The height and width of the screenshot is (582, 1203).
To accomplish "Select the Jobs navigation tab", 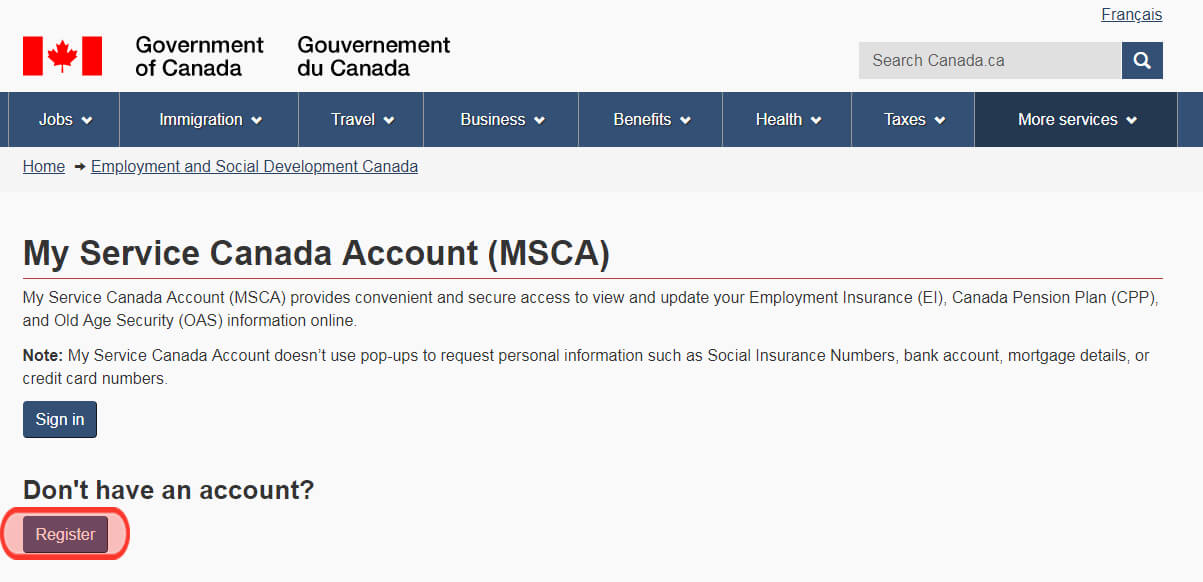I will [x=62, y=119].
